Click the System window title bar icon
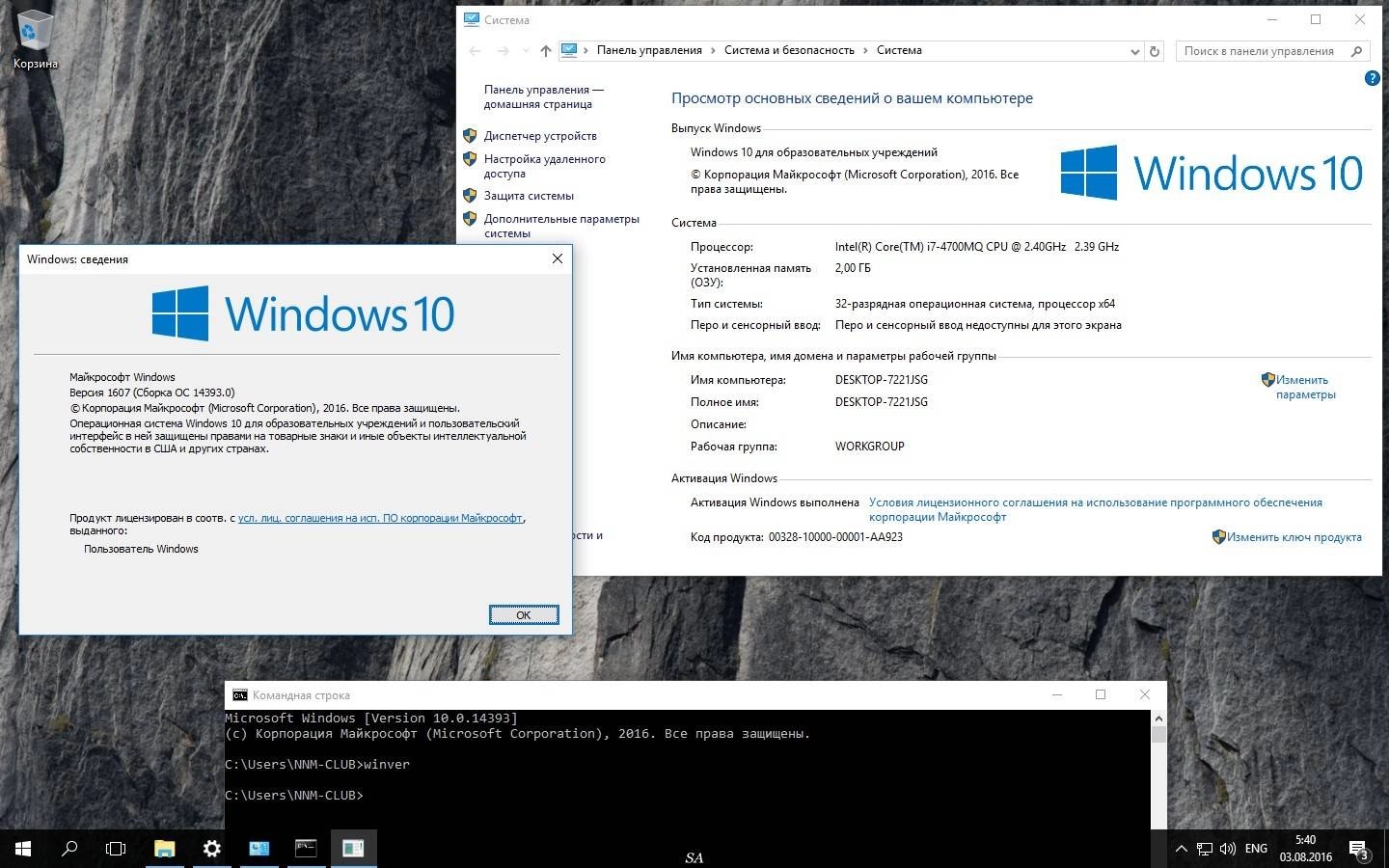 (x=472, y=19)
